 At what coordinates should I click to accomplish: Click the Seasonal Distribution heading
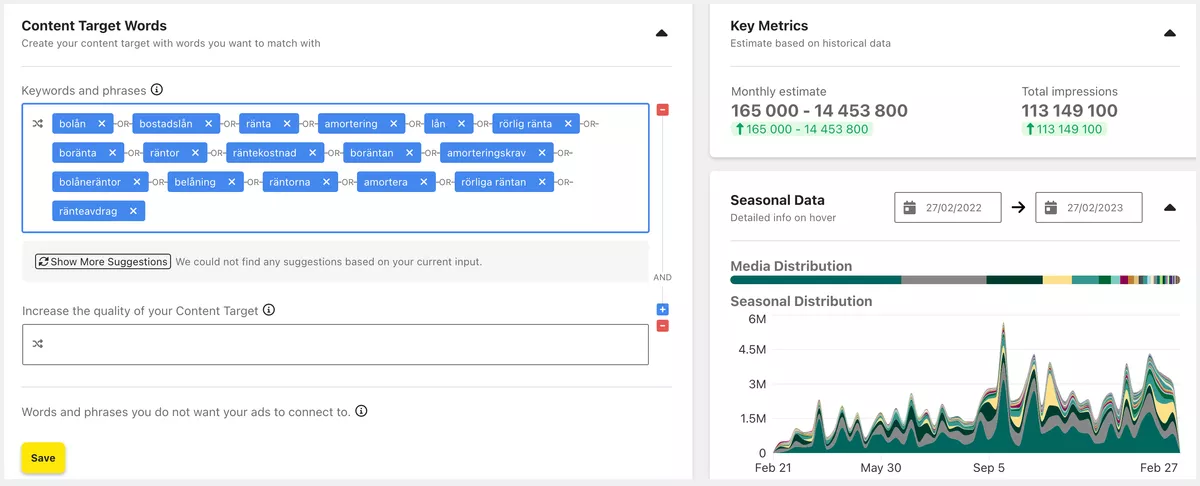point(801,301)
